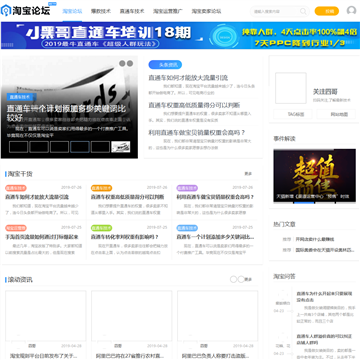
Task: Click red tag above 手淘首页流量 card
Action: pos(16,228)
